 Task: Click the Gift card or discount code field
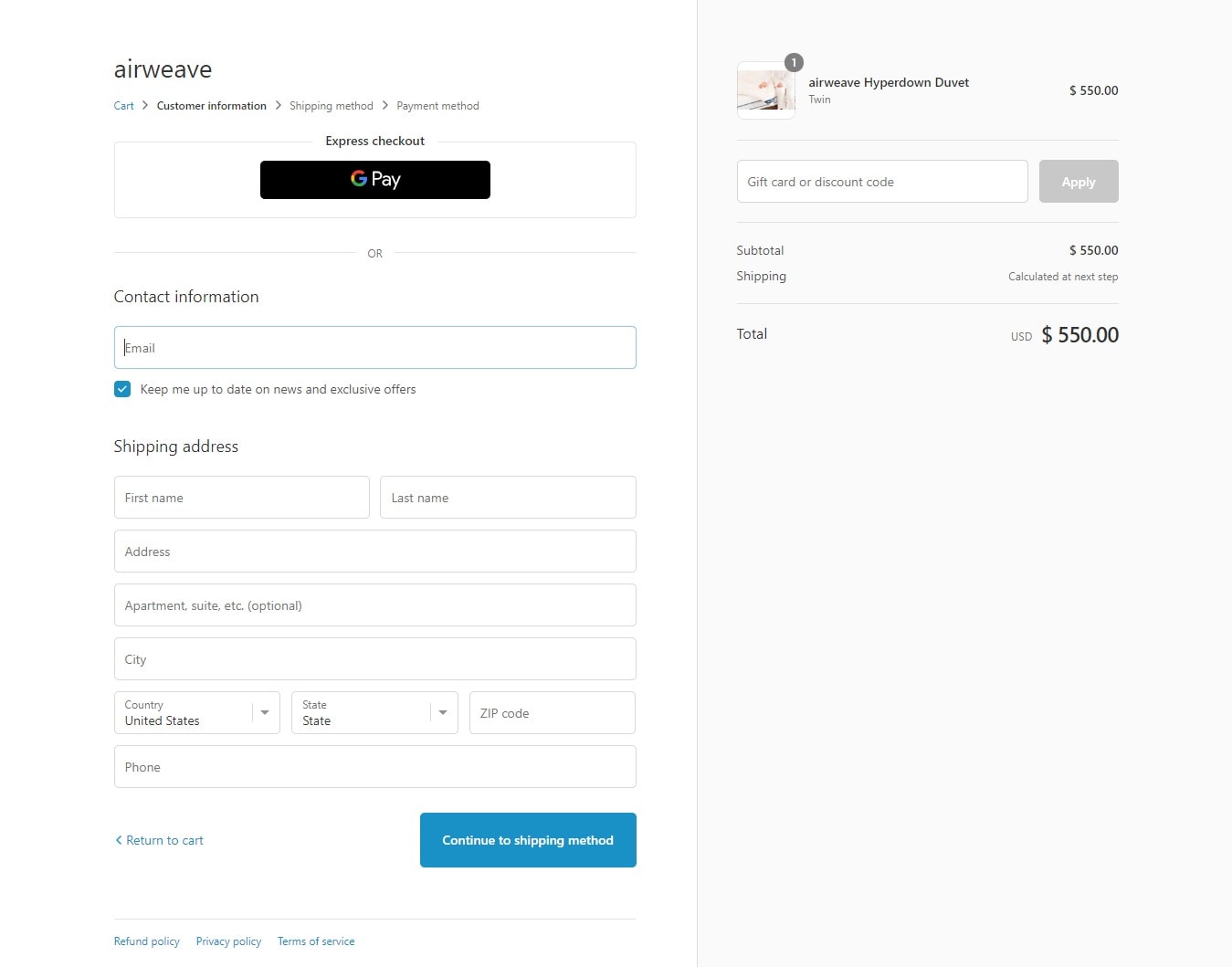point(882,182)
